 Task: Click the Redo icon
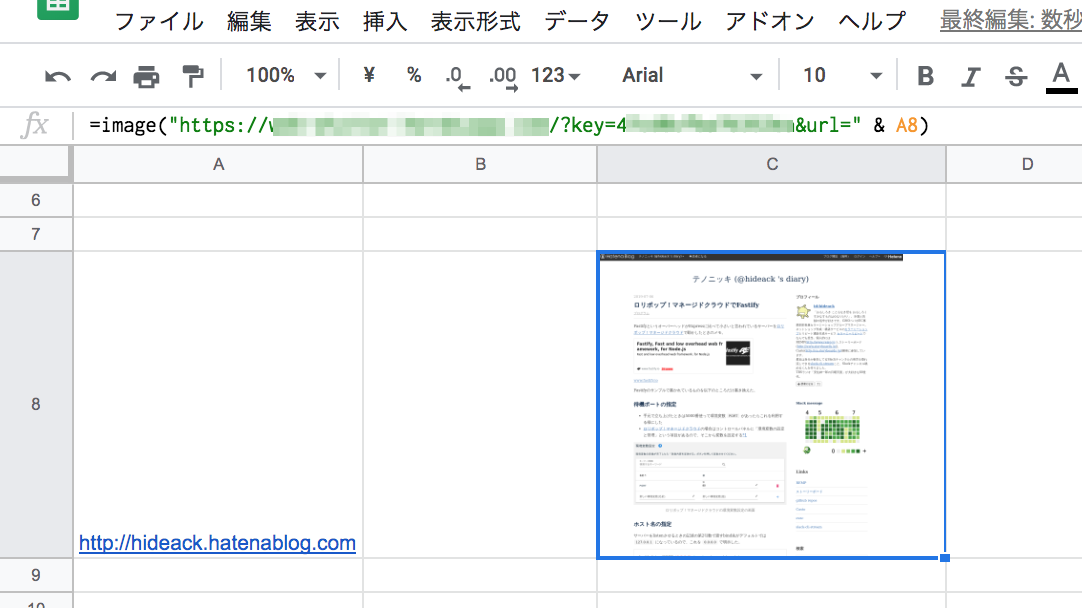(x=101, y=75)
